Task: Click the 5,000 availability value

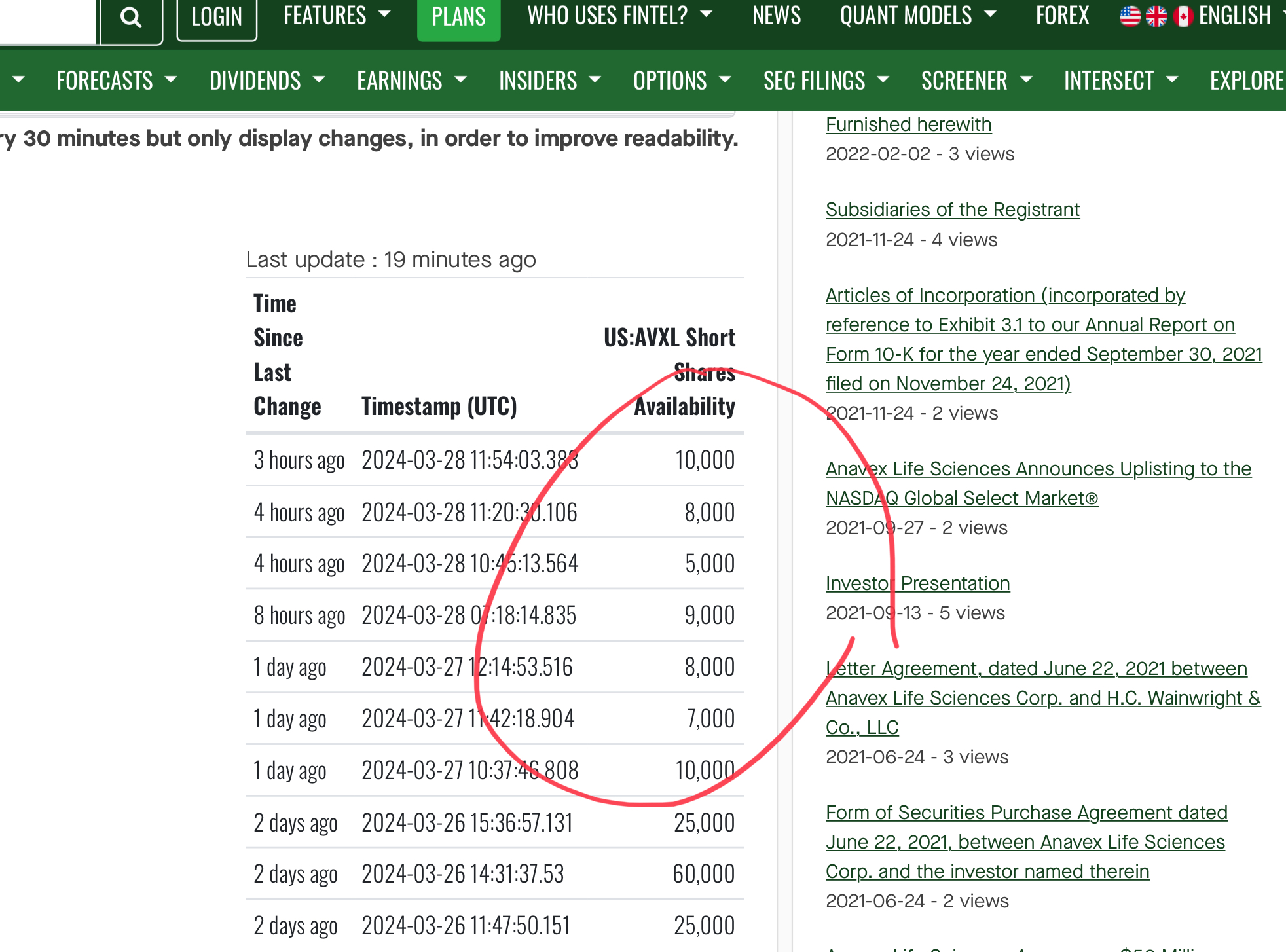Action: (710, 563)
